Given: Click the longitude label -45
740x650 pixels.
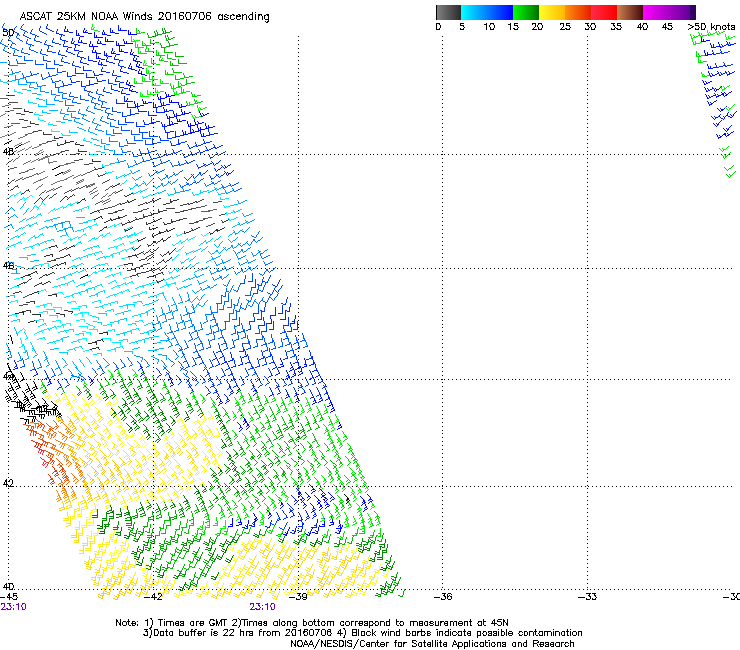Looking at the screenshot, I should click(9, 597).
